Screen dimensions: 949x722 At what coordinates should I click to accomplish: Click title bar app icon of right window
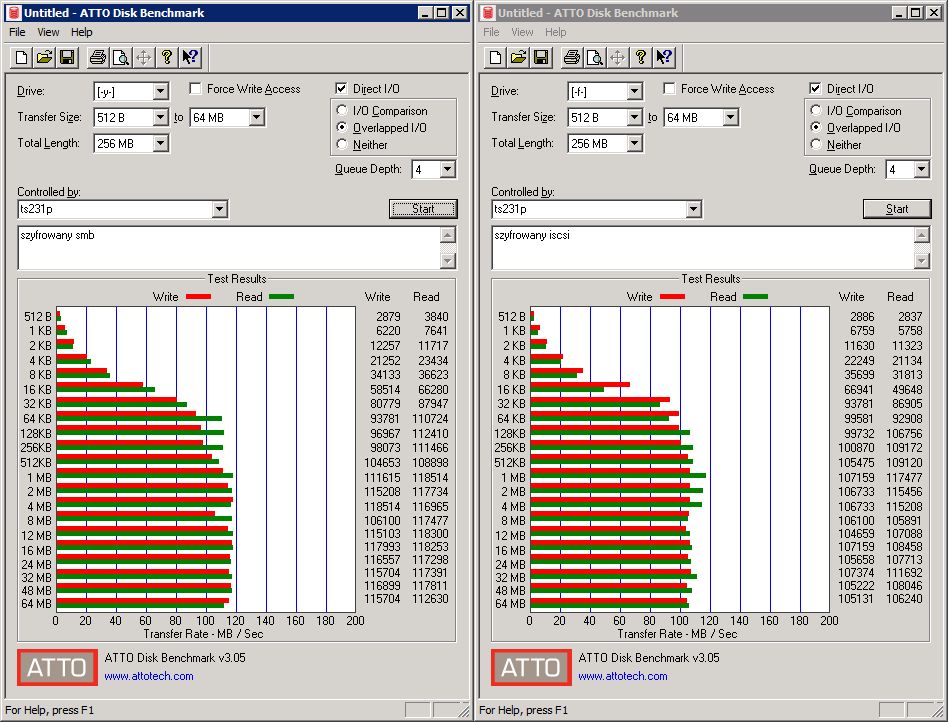pyautogui.click(x=488, y=13)
